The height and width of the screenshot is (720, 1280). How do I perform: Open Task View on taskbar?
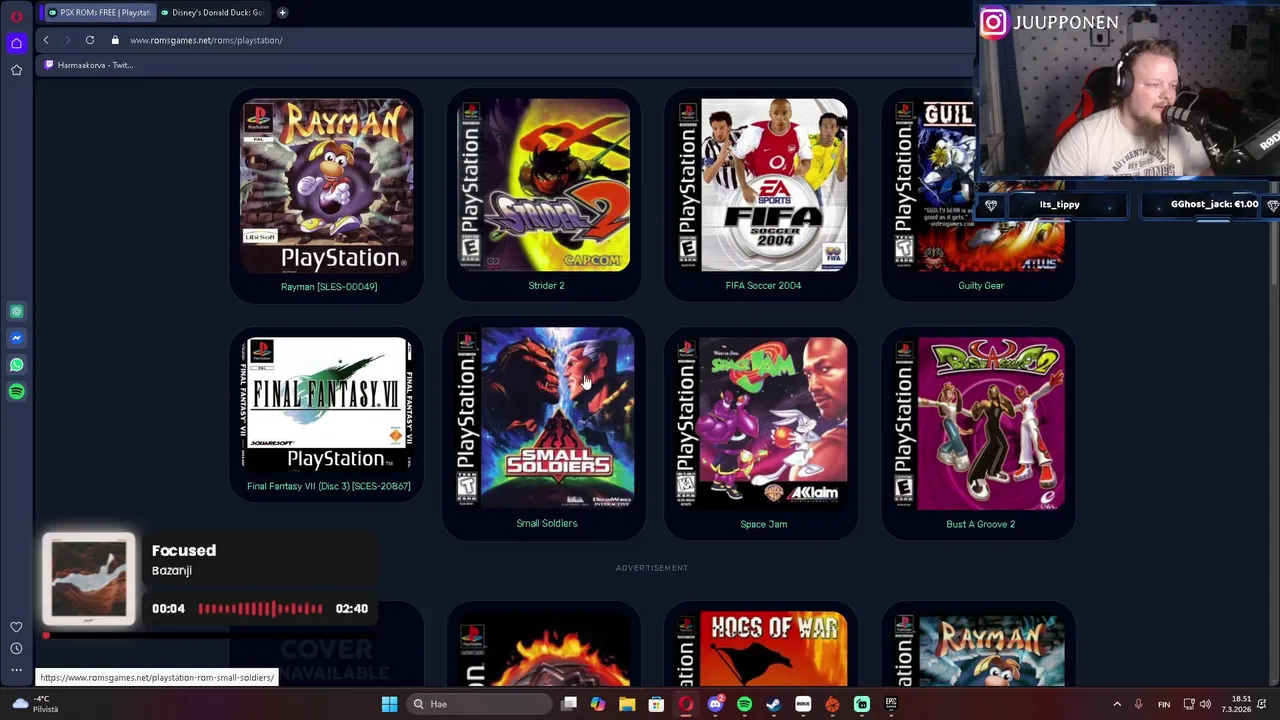[569, 704]
